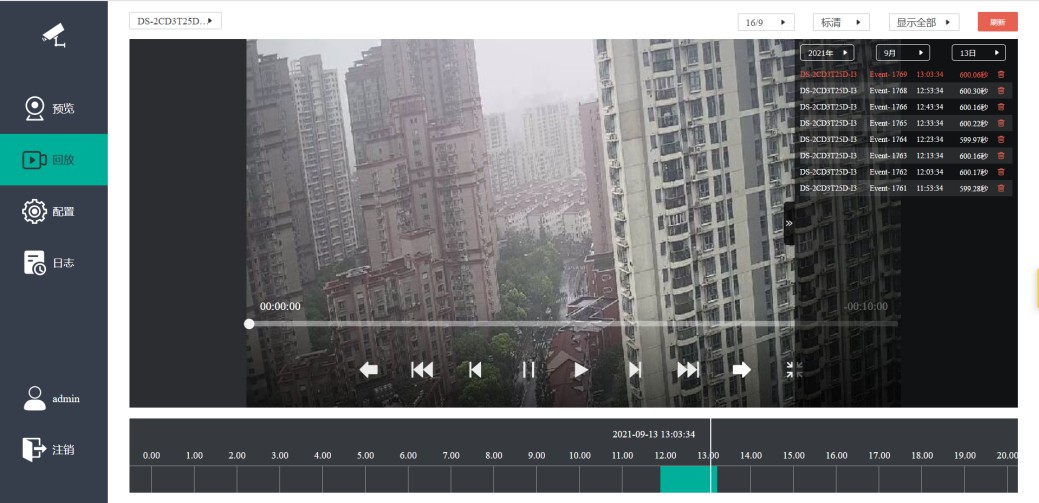
Task: Collapse the recording list side panel
Action: [x=789, y=223]
